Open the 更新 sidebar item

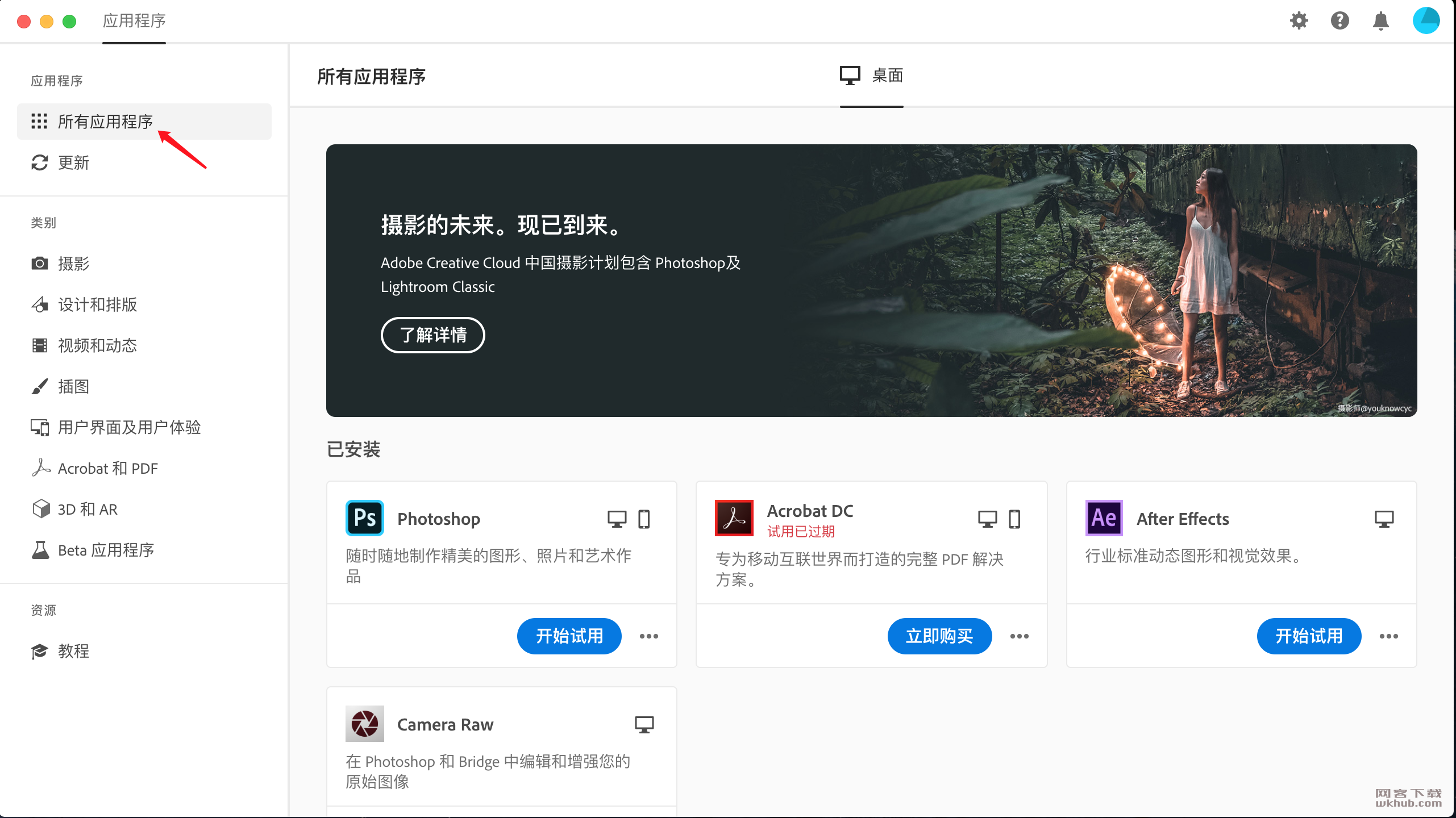pos(144,162)
